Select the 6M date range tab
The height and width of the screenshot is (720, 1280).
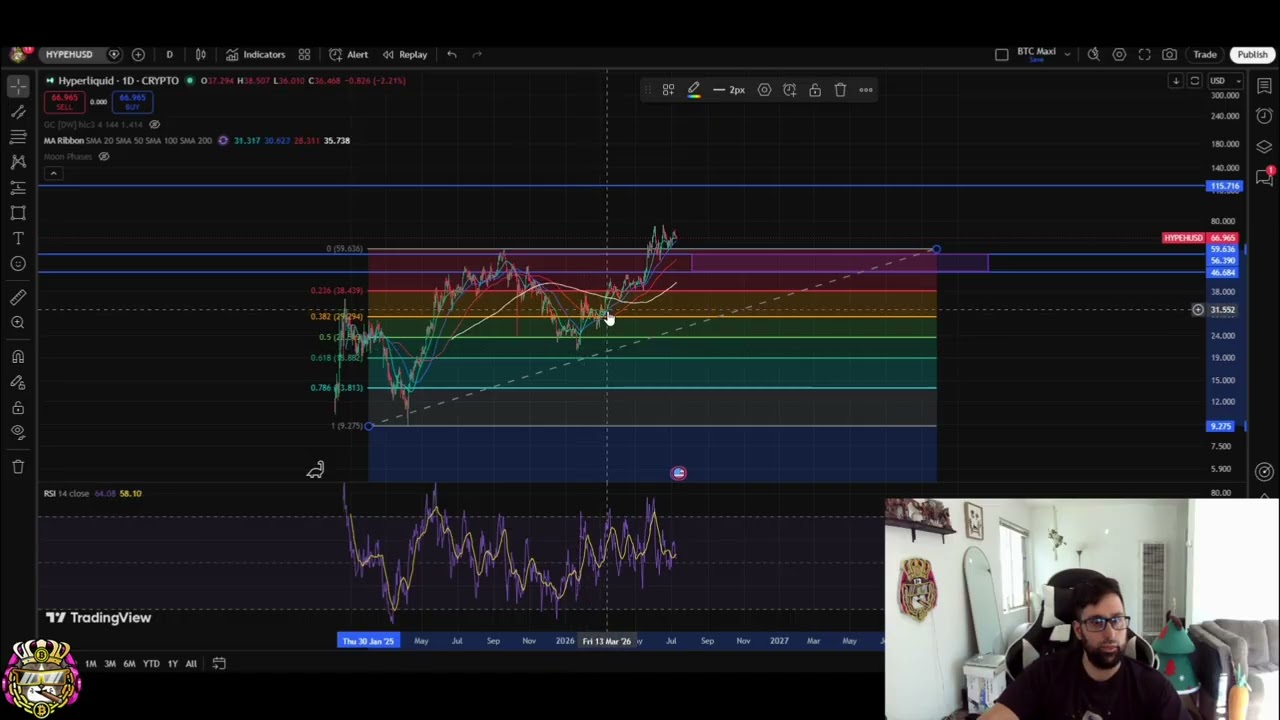coord(129,663)
